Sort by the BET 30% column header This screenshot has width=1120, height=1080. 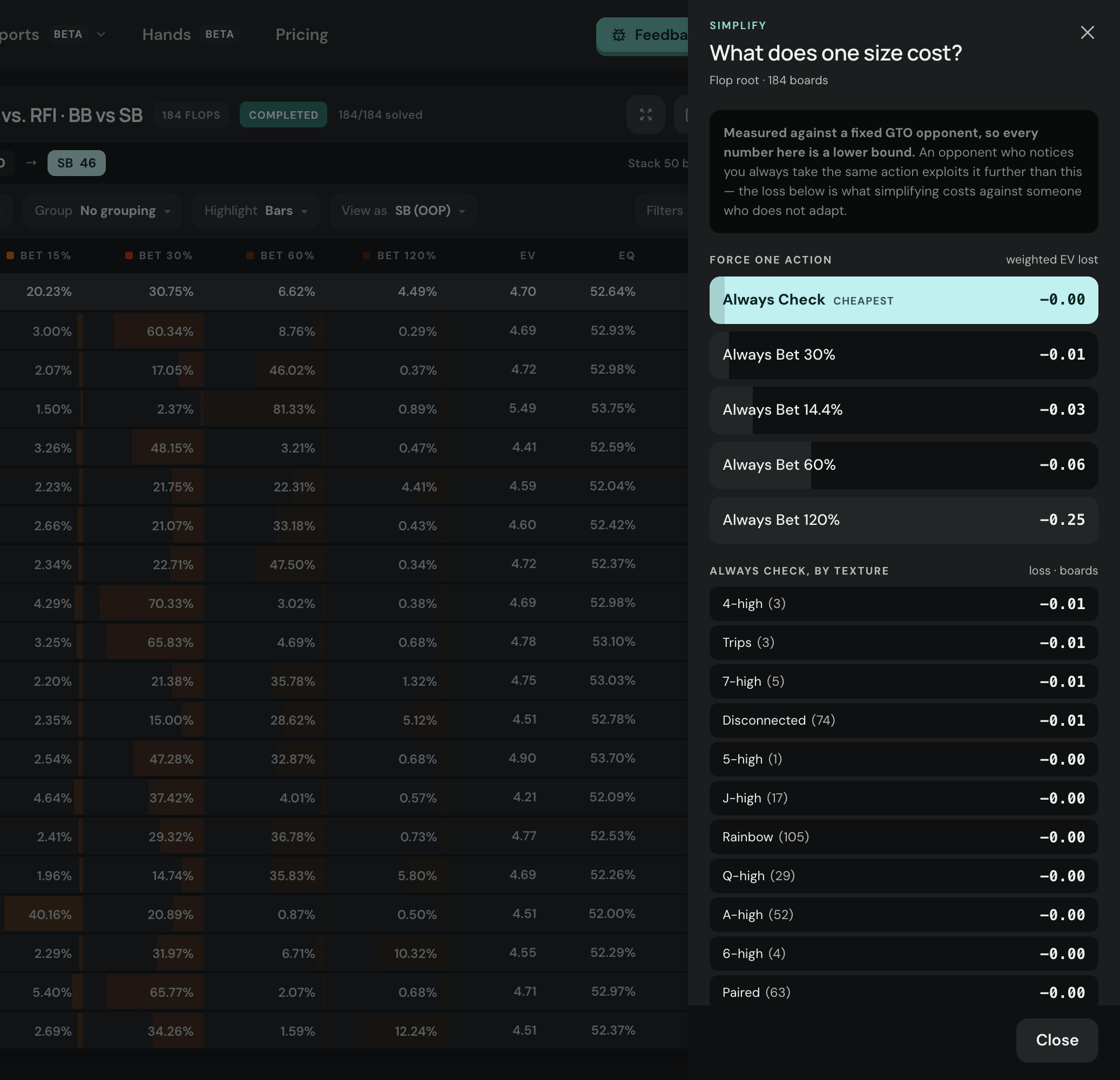point(159,255)
